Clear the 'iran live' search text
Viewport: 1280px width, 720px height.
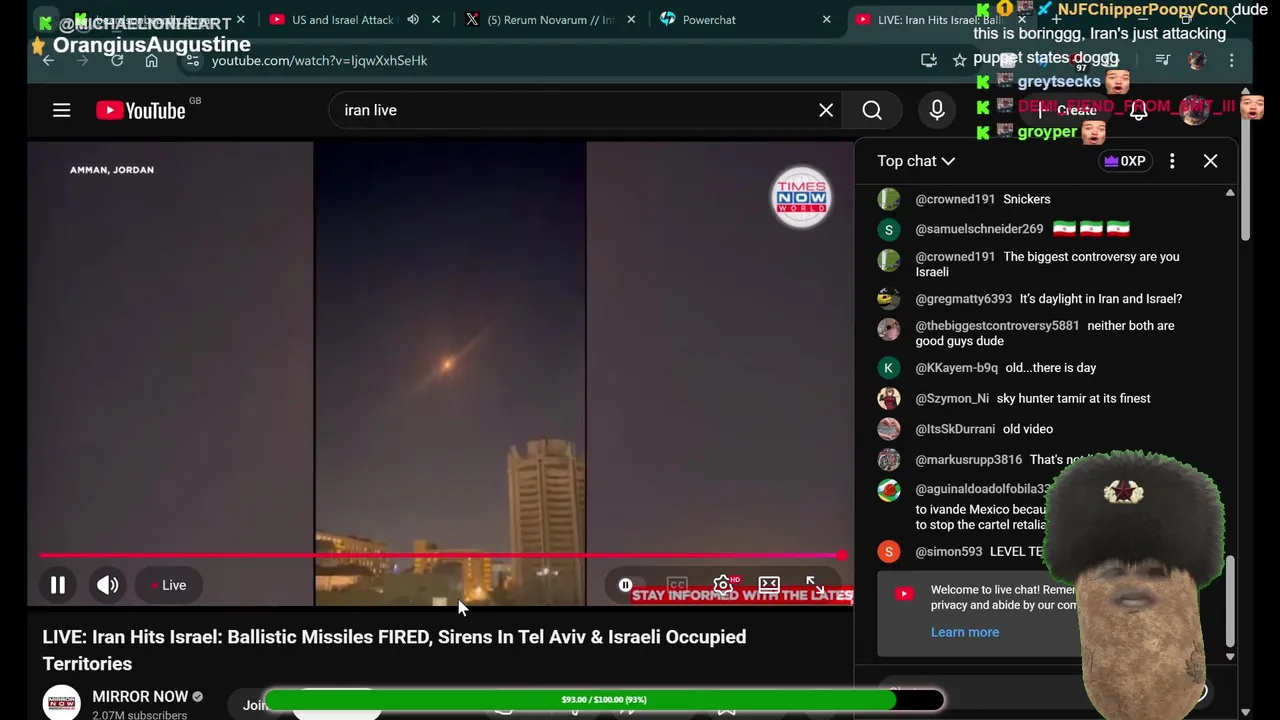(826, 110)
